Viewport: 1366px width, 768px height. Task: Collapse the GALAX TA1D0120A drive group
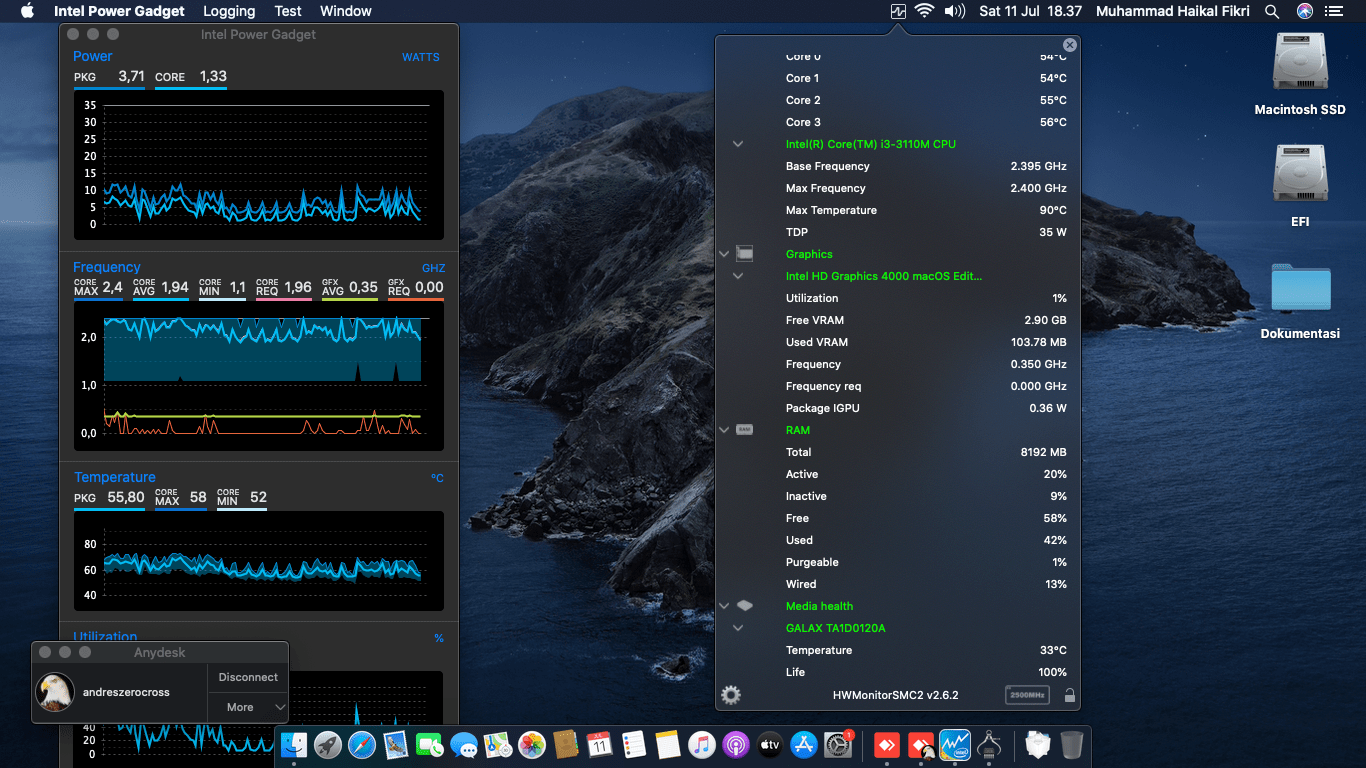[x=738, y=628]
